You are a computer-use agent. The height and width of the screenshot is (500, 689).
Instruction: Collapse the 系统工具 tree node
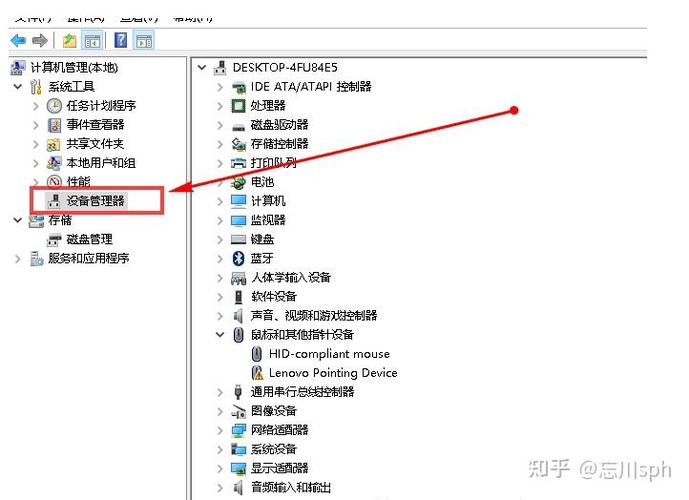(x=18, y=87)
